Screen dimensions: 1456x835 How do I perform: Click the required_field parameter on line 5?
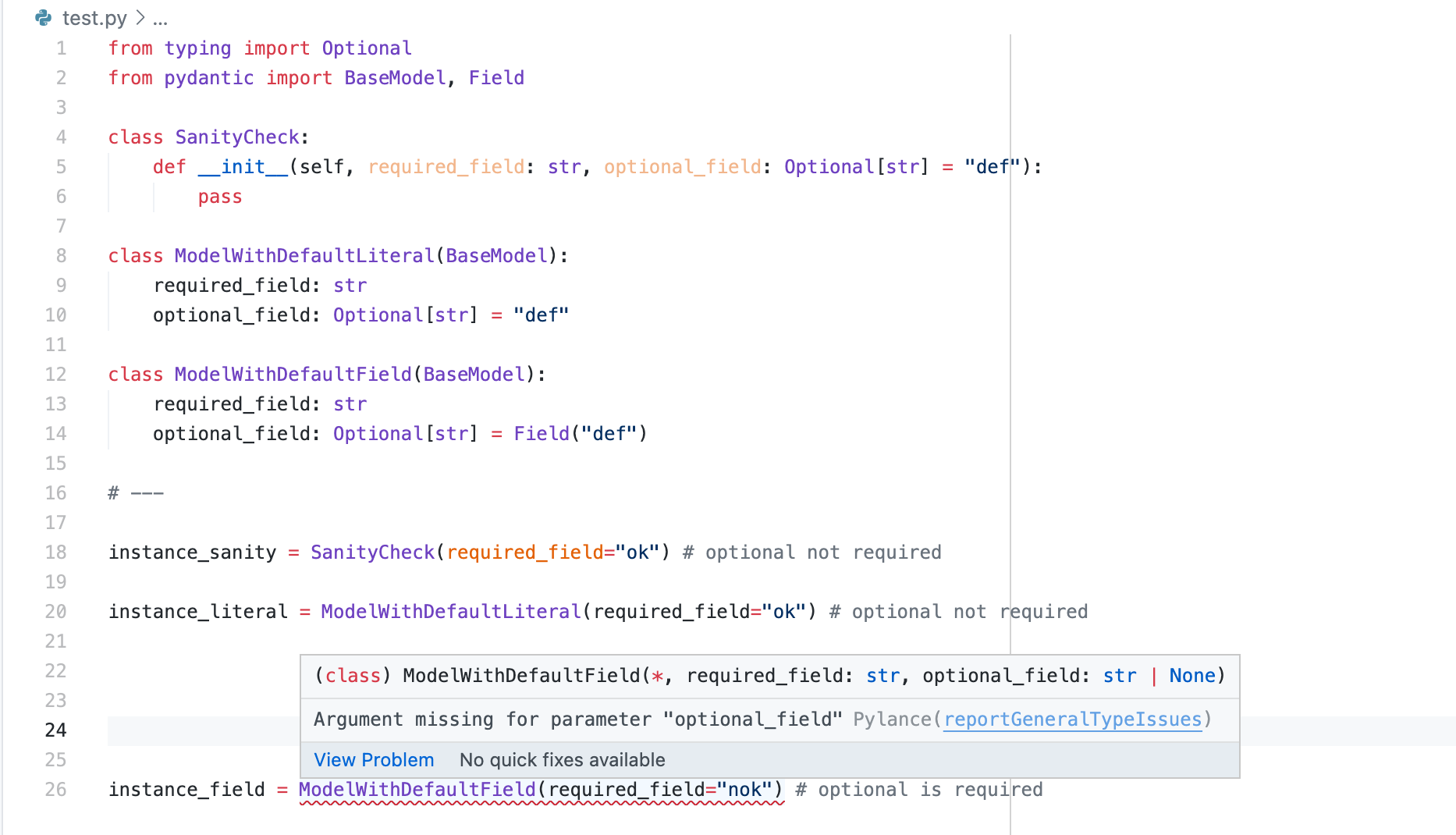tap(446, 166)
